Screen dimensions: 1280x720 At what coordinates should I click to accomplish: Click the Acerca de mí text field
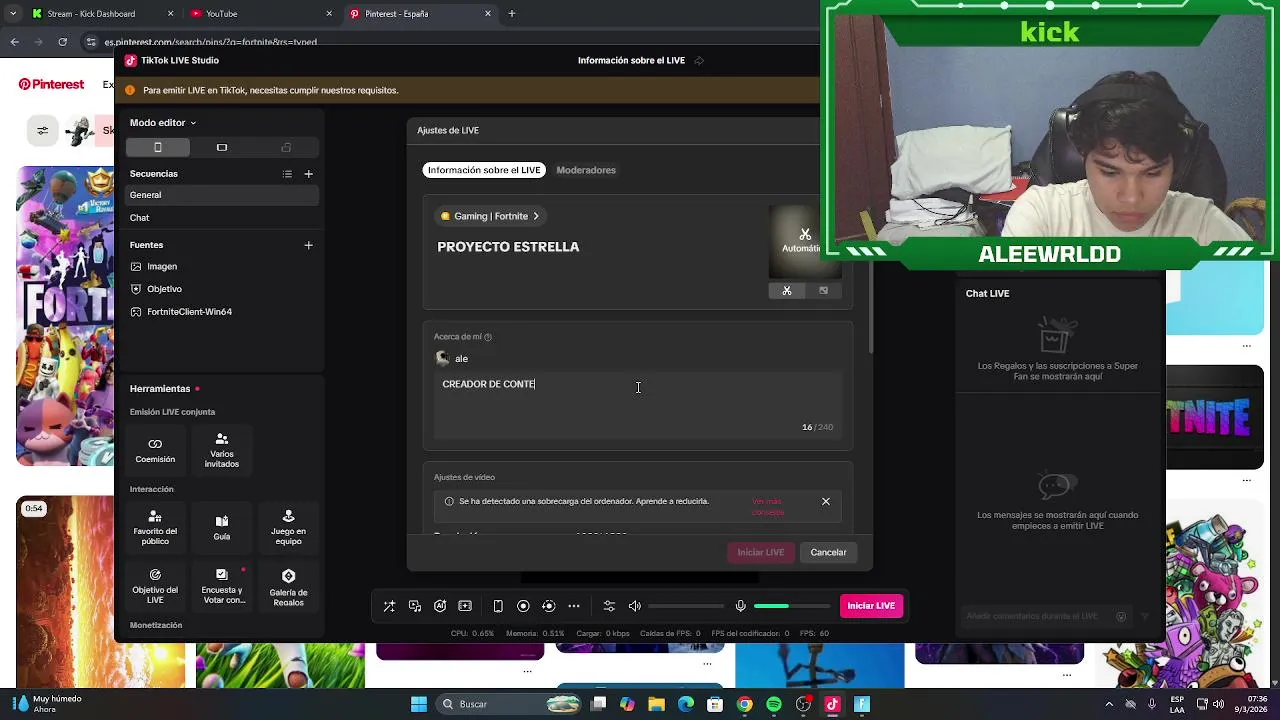click(x=638, y=405)
